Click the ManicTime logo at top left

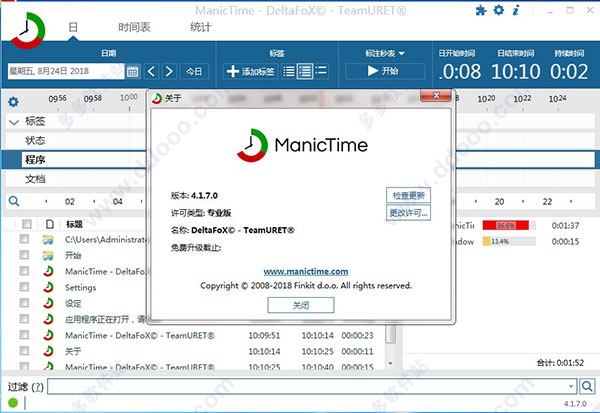[x=28, y=30]
